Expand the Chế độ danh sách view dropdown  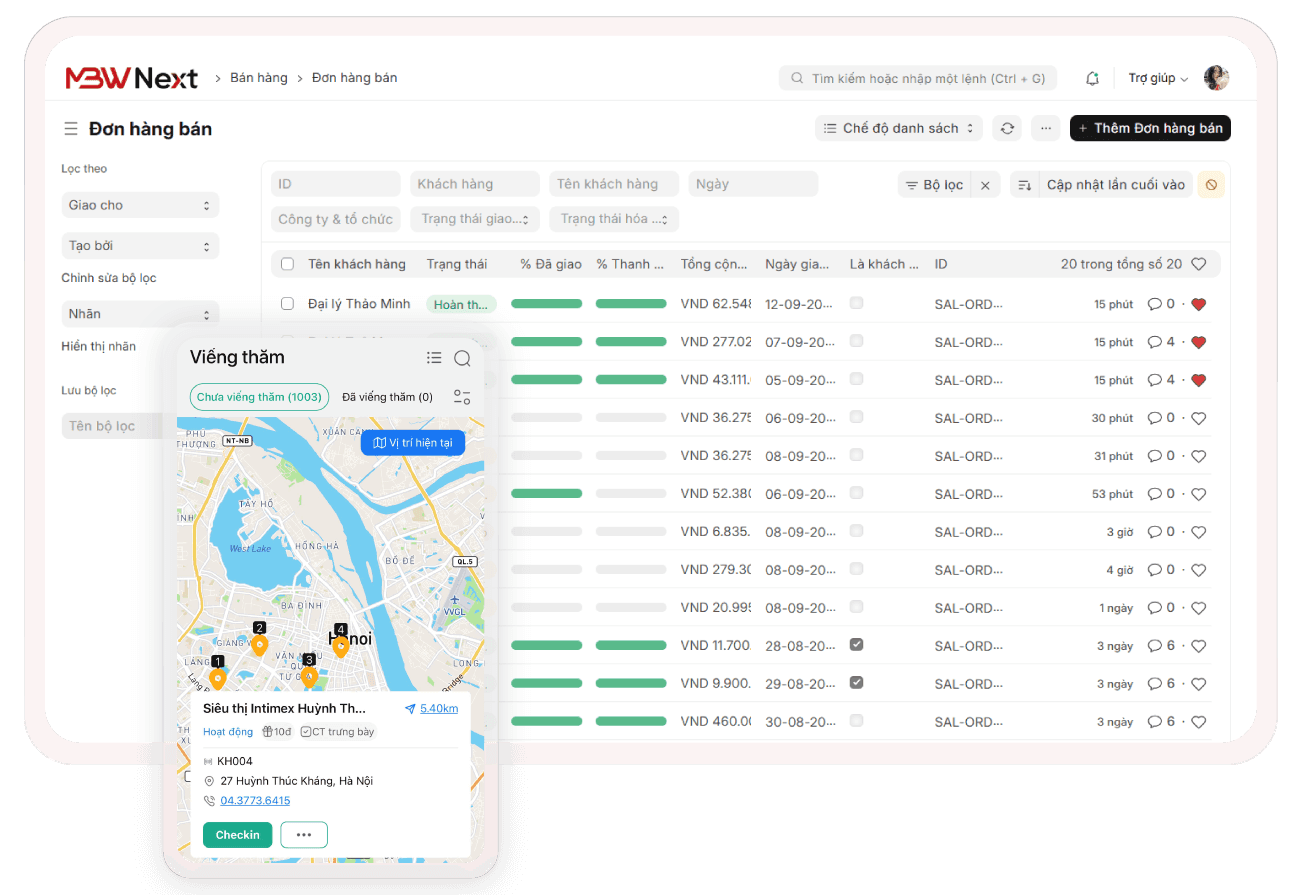[x=898, y=128]
